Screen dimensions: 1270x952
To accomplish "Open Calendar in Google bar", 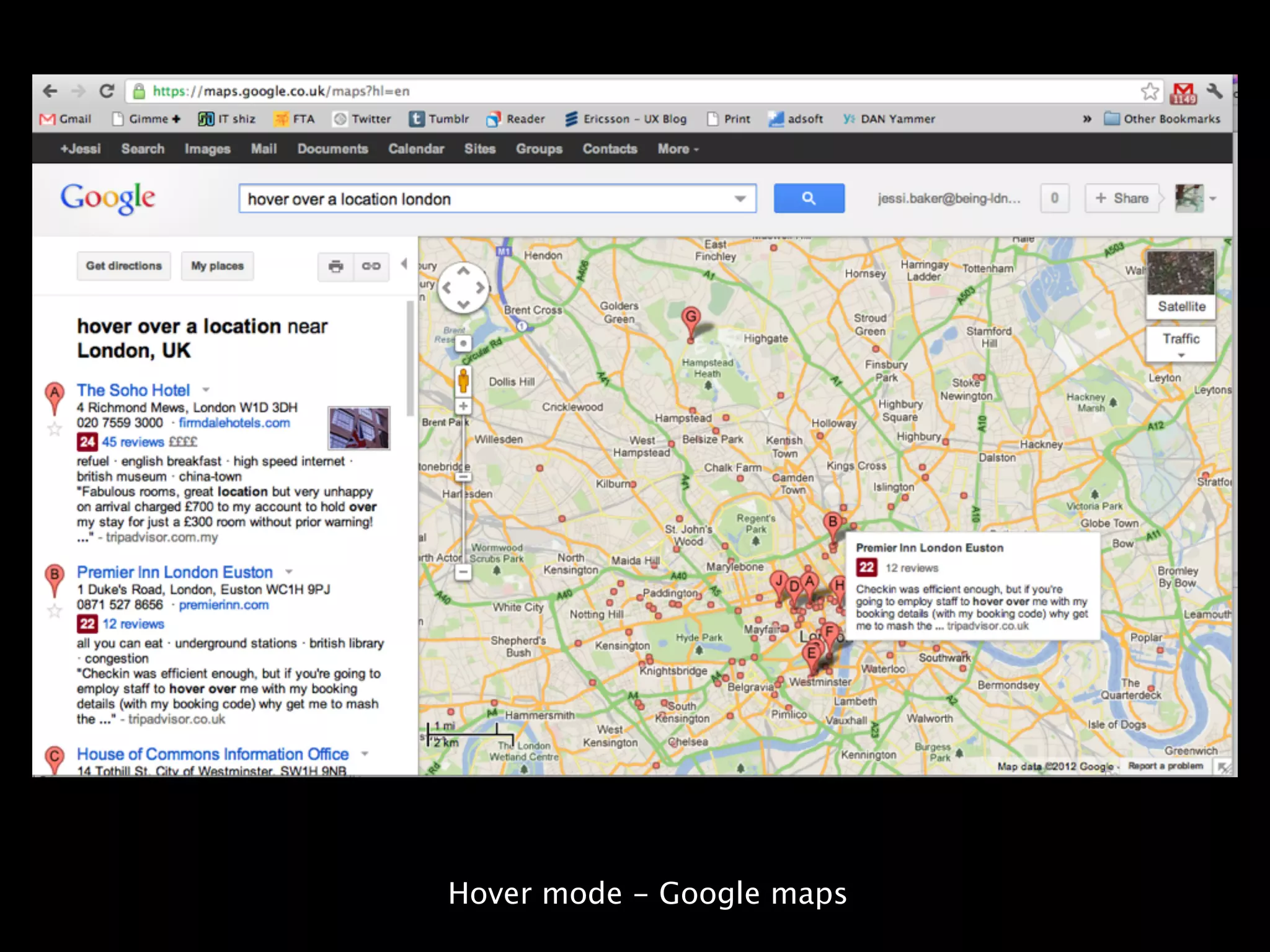I will coord(416,149).
